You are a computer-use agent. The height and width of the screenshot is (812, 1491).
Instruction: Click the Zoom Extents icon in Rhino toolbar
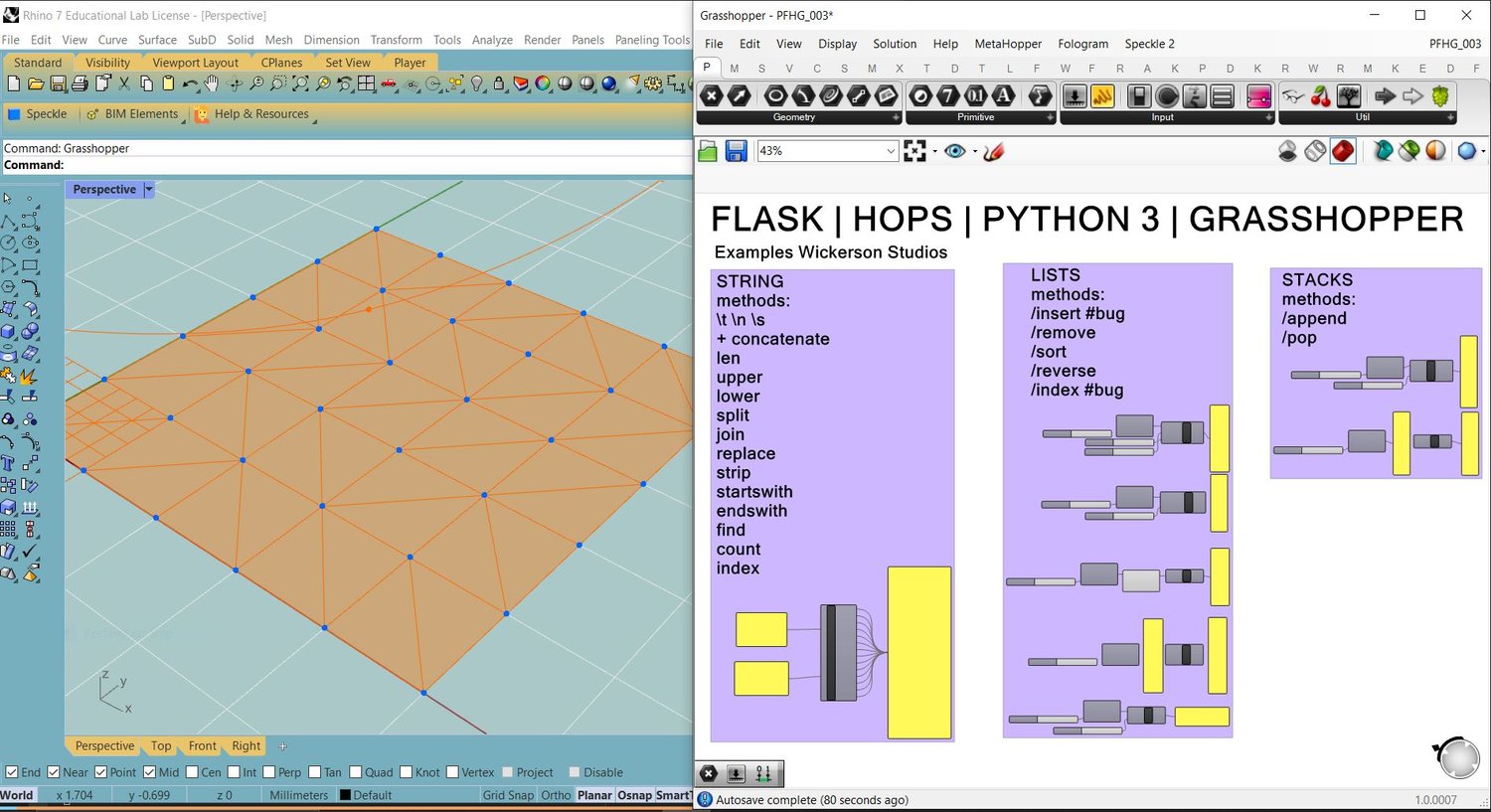pyautogui.click(x=300, y=84)
